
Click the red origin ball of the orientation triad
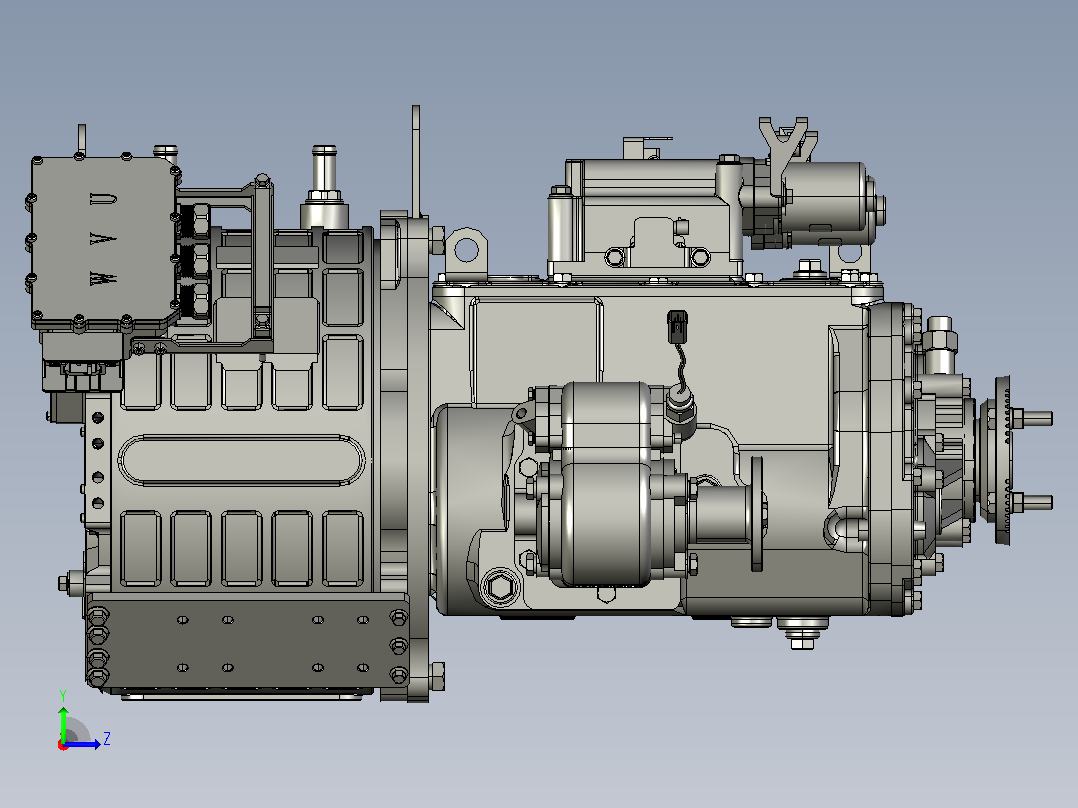63,745
